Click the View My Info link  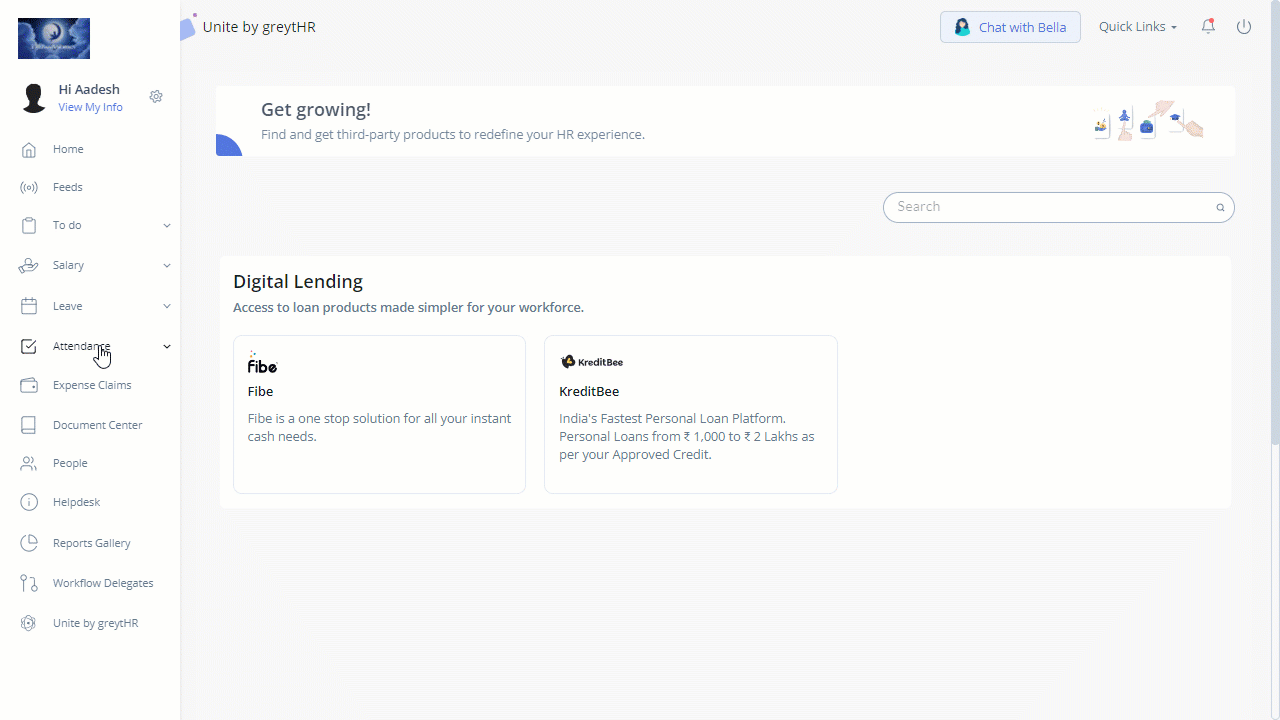[x=90, y=107]
